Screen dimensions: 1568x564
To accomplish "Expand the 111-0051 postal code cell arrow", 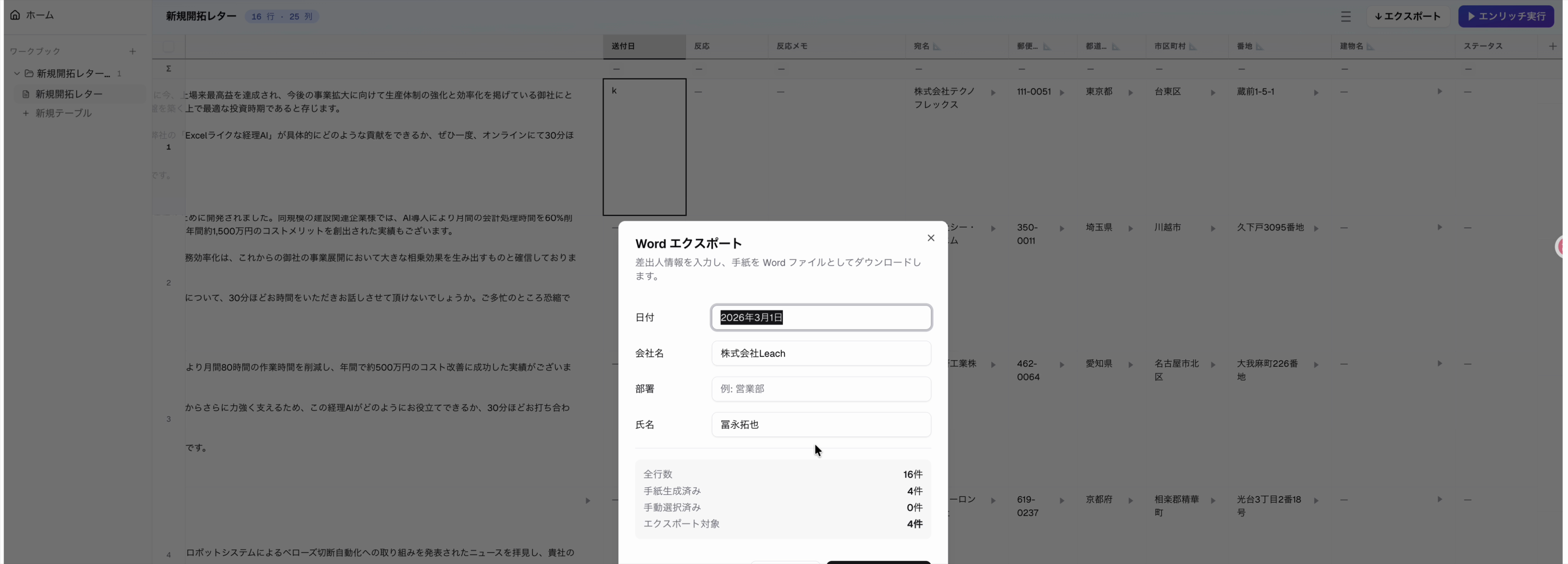I will pyautogui.click(x=1062, y=93).
